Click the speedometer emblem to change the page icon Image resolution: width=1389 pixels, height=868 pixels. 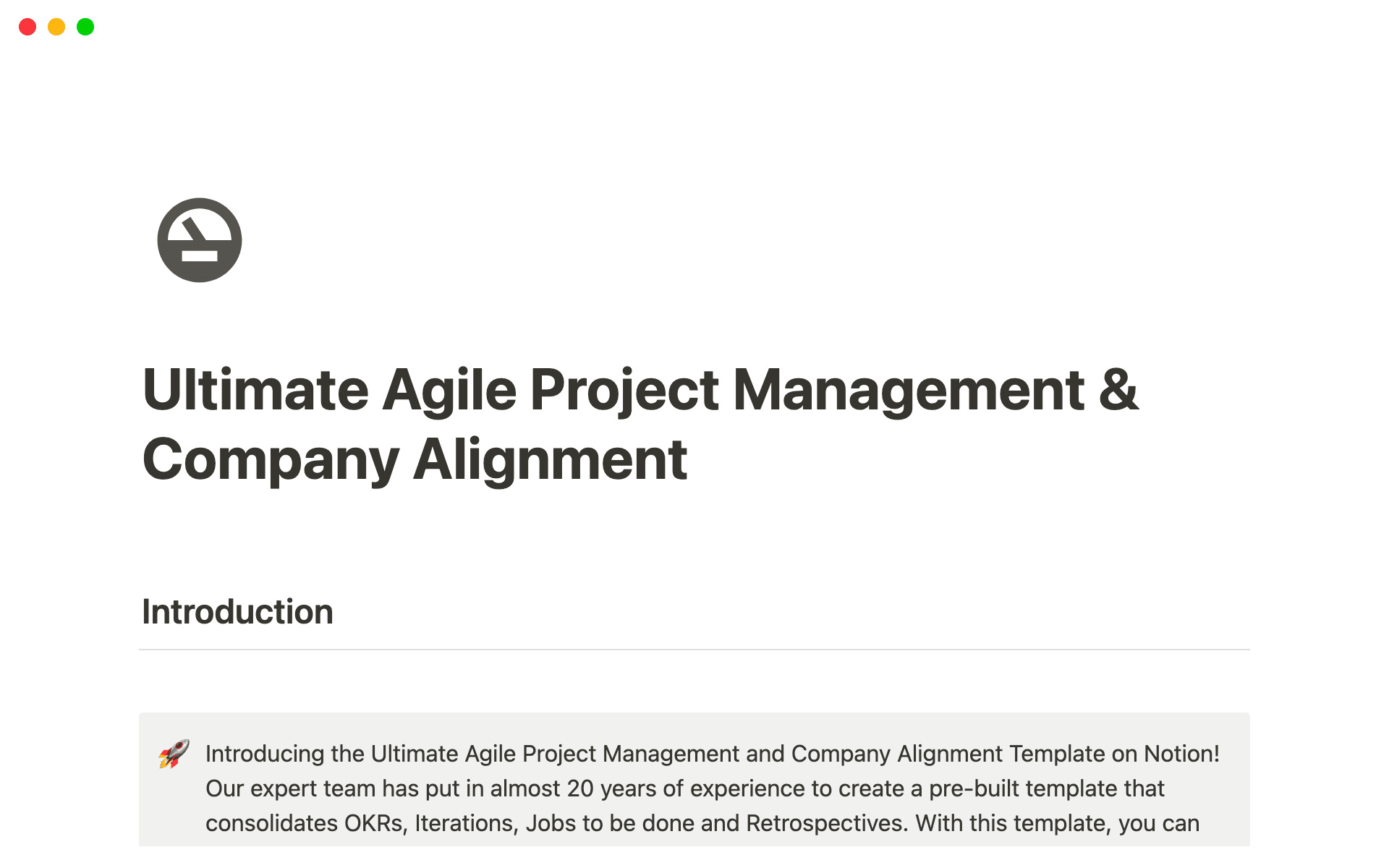[199, 240]
